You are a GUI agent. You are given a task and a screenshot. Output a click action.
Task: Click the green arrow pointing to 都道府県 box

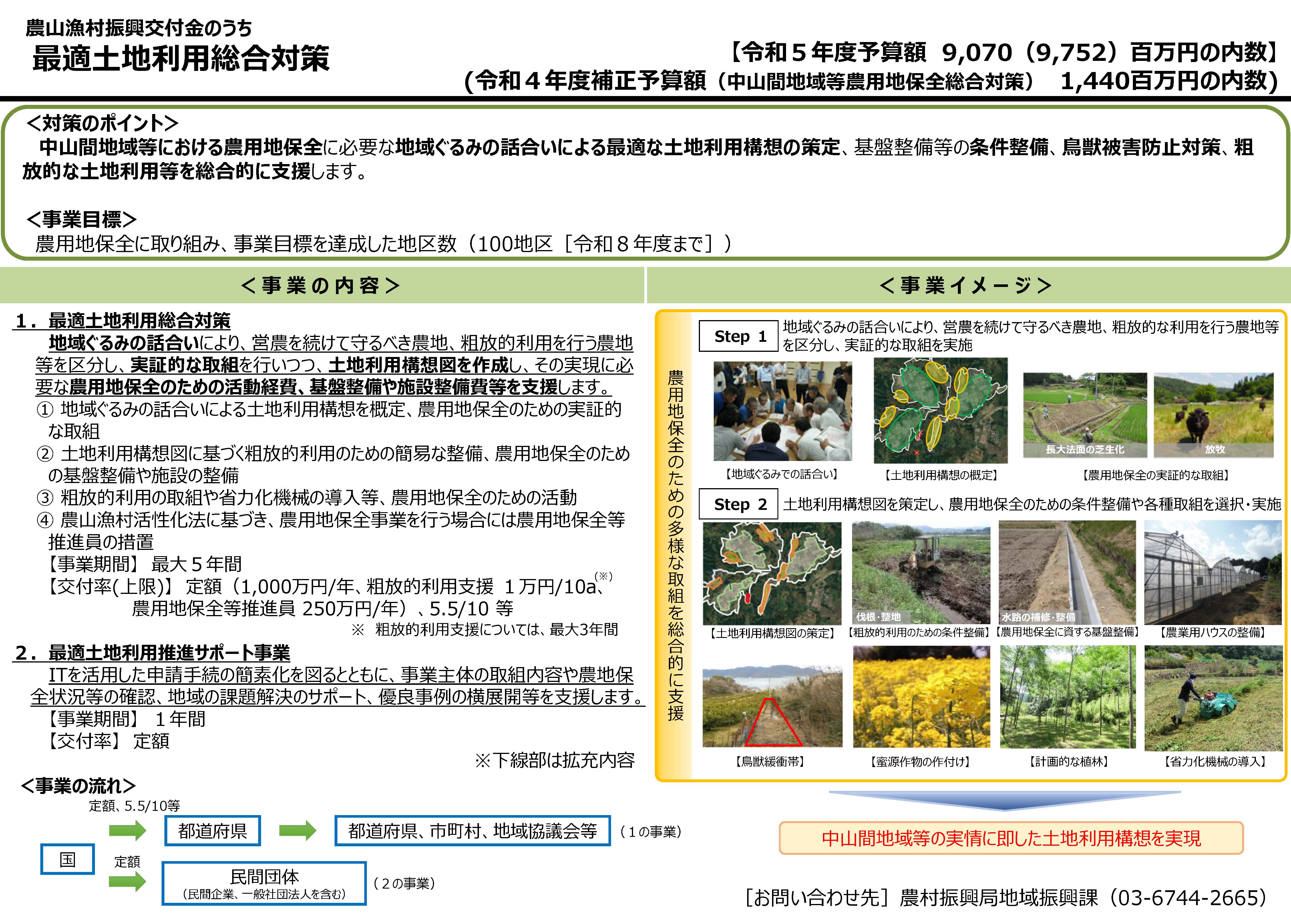tap(128, 831)
